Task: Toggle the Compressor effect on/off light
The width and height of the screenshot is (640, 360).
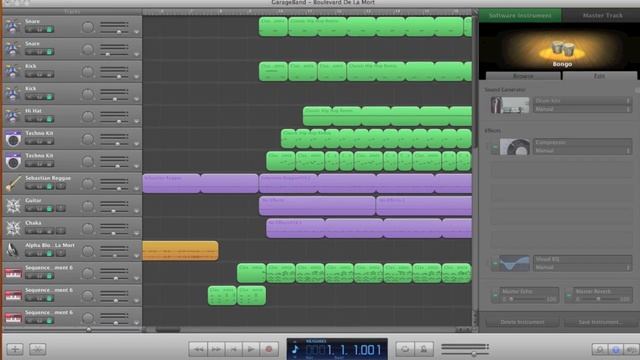Action: pyautogui.click(x=495, y=147)
